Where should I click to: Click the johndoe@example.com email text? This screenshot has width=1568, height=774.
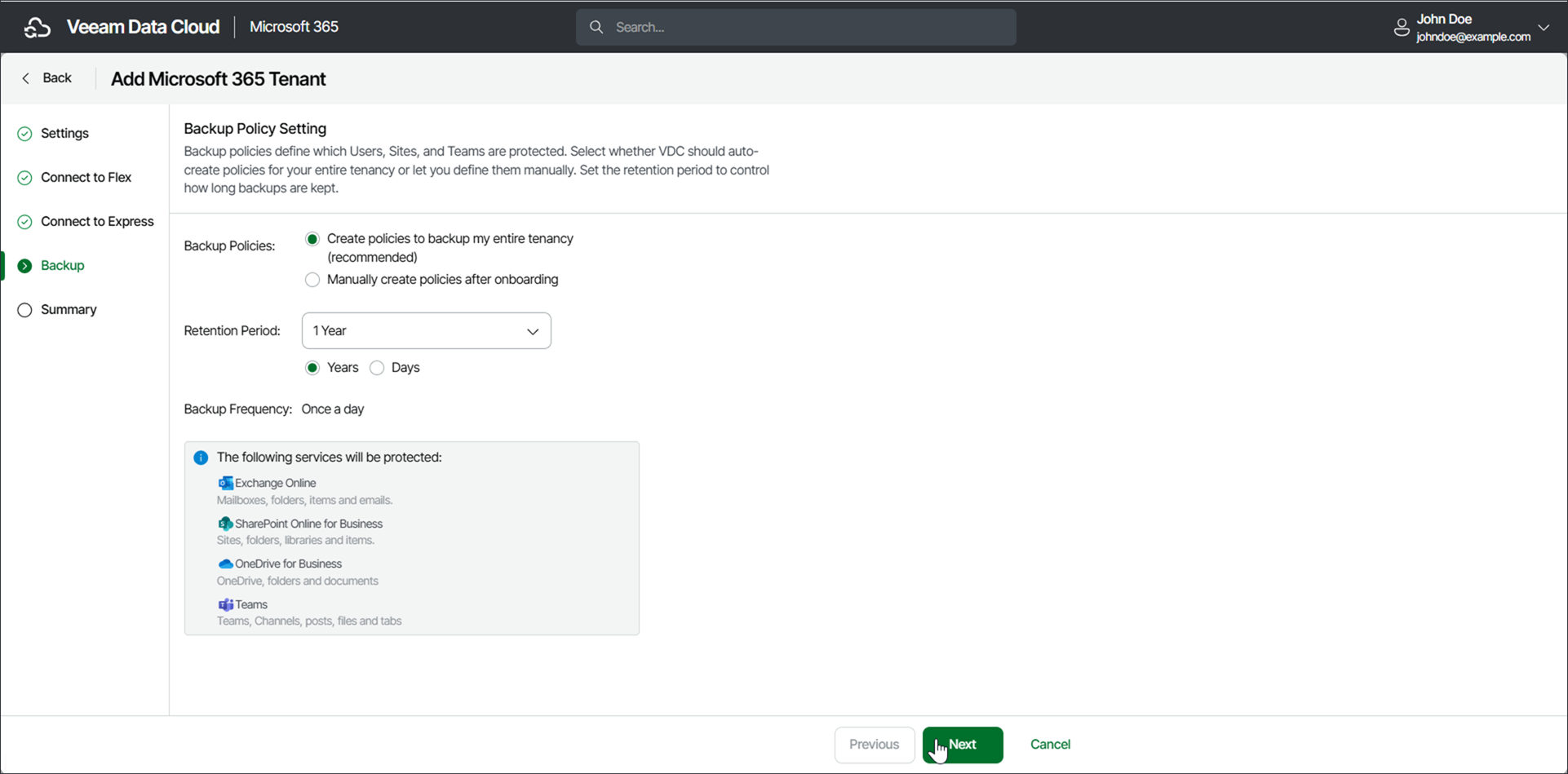(x=1473, y=37)
